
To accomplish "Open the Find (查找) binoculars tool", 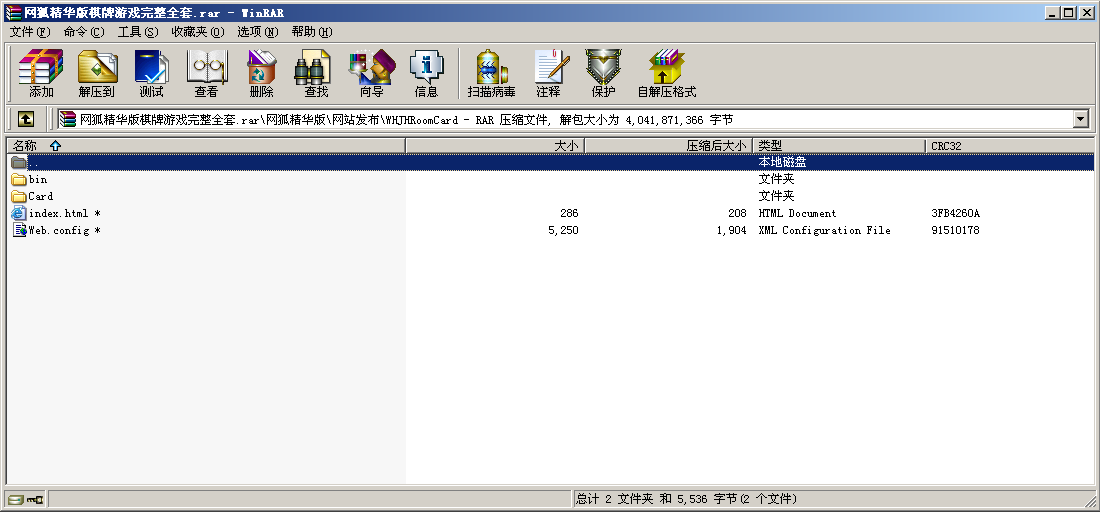I will (316, 73).
